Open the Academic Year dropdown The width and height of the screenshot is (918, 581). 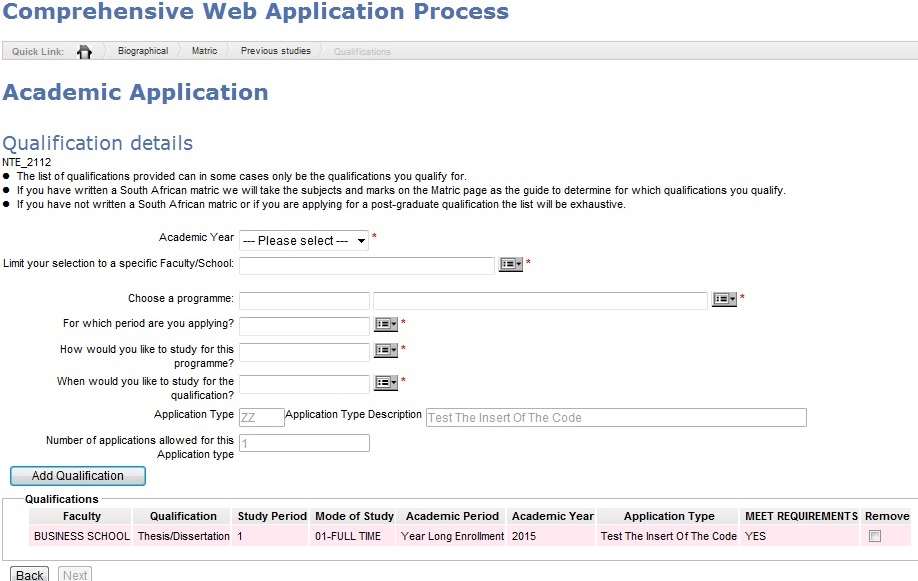pos(301,240)
